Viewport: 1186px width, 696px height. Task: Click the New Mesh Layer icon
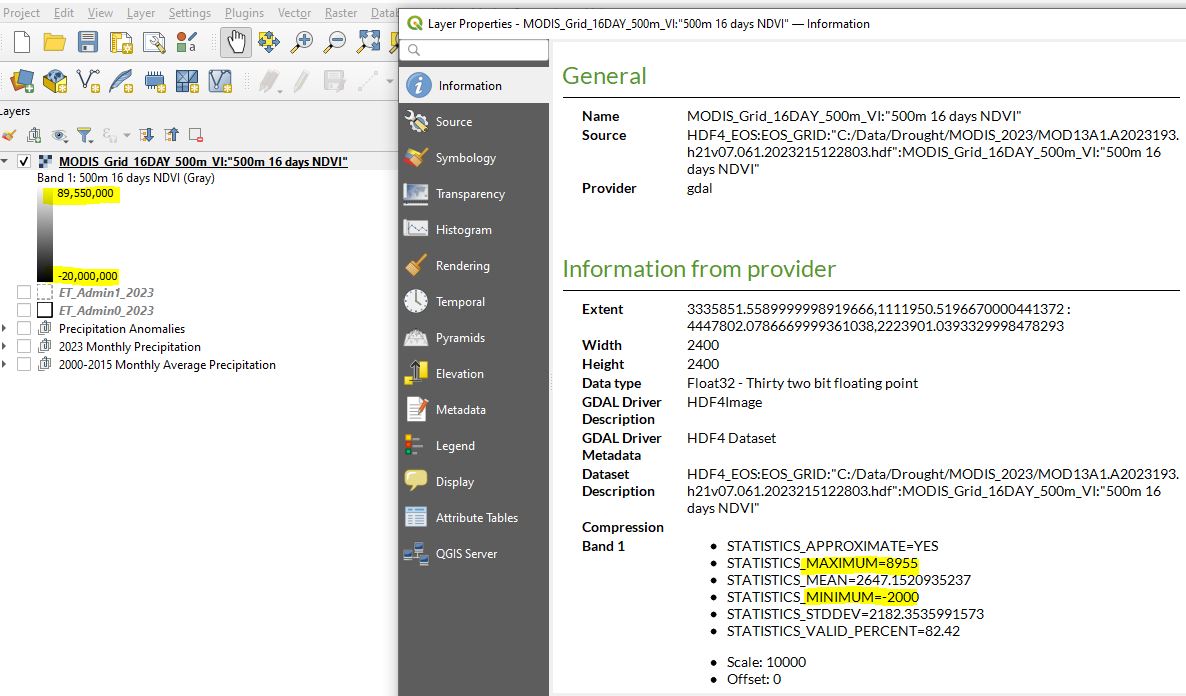click(187, 81)
